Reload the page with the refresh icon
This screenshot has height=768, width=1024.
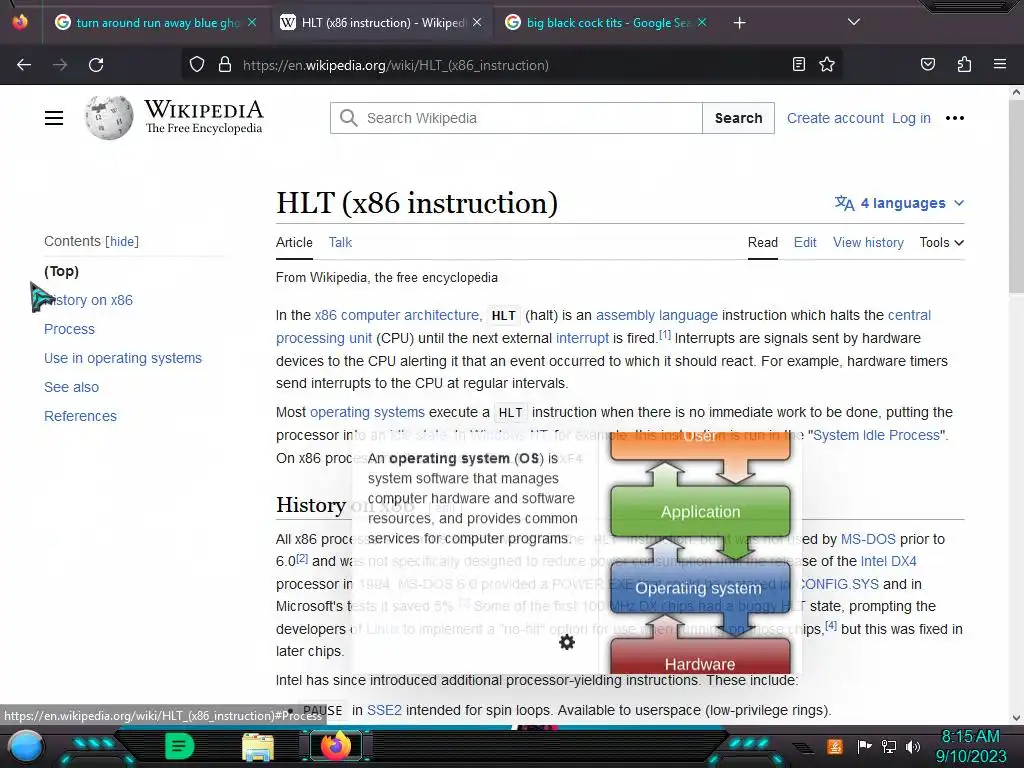coord(96,65)
